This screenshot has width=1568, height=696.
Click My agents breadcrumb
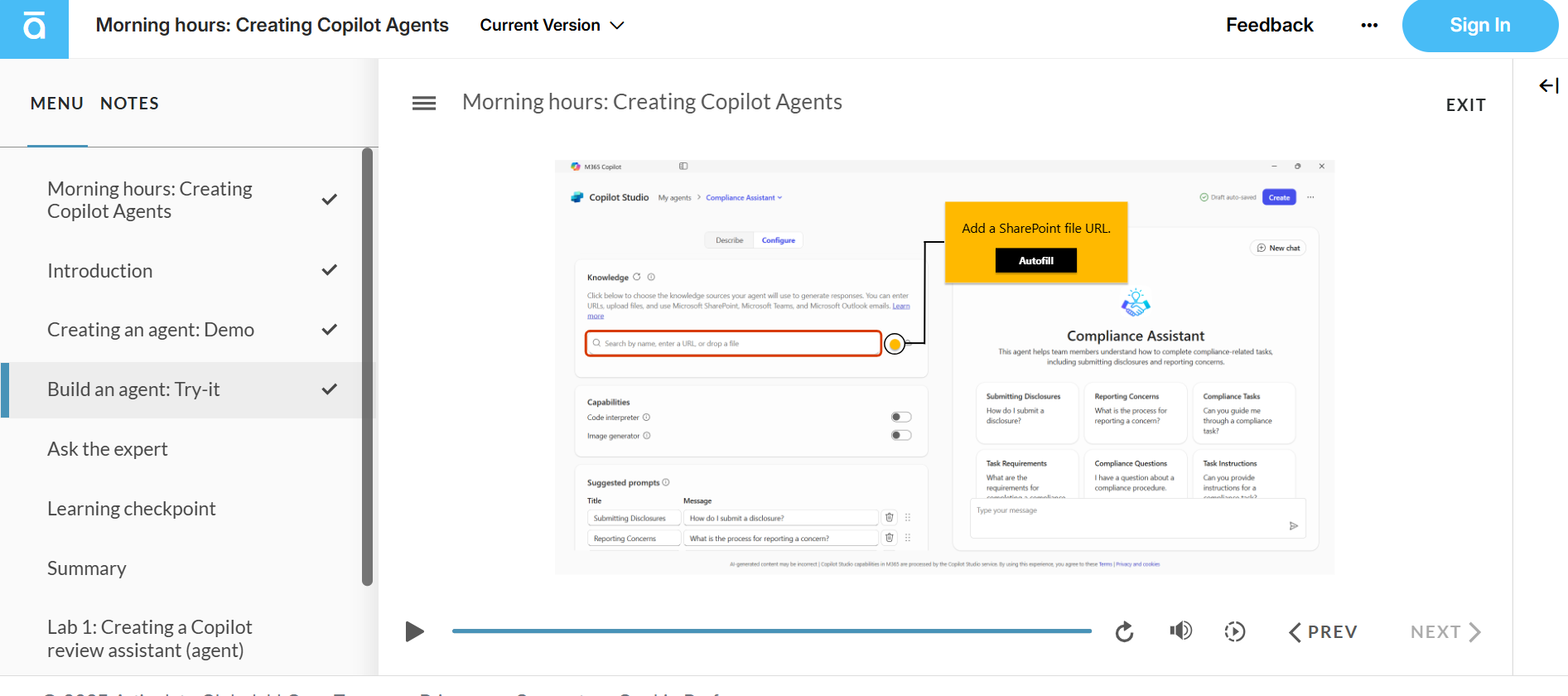[x=674, y=198]
